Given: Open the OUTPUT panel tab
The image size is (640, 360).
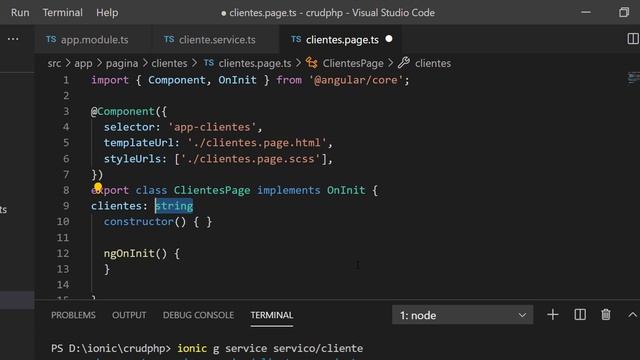Looking at the screenshot, I should click(x=129, y=315).
